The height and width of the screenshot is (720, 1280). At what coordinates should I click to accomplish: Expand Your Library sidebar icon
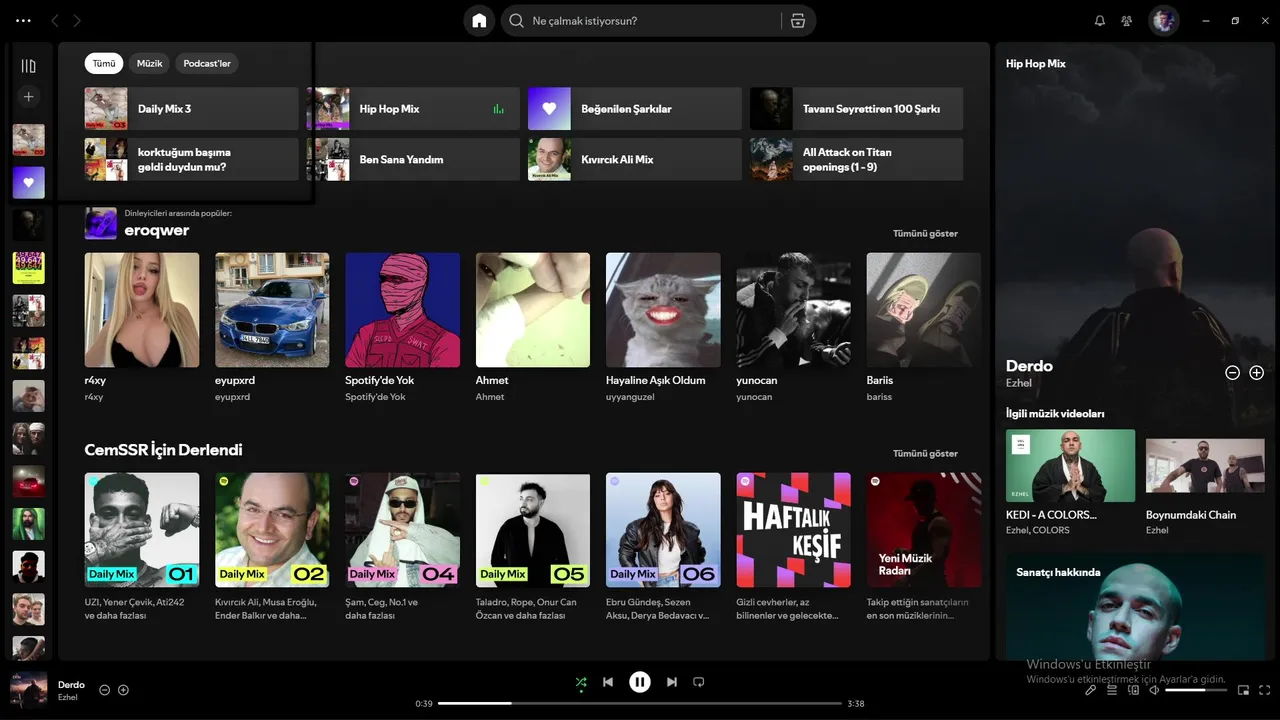pos(28,66)
